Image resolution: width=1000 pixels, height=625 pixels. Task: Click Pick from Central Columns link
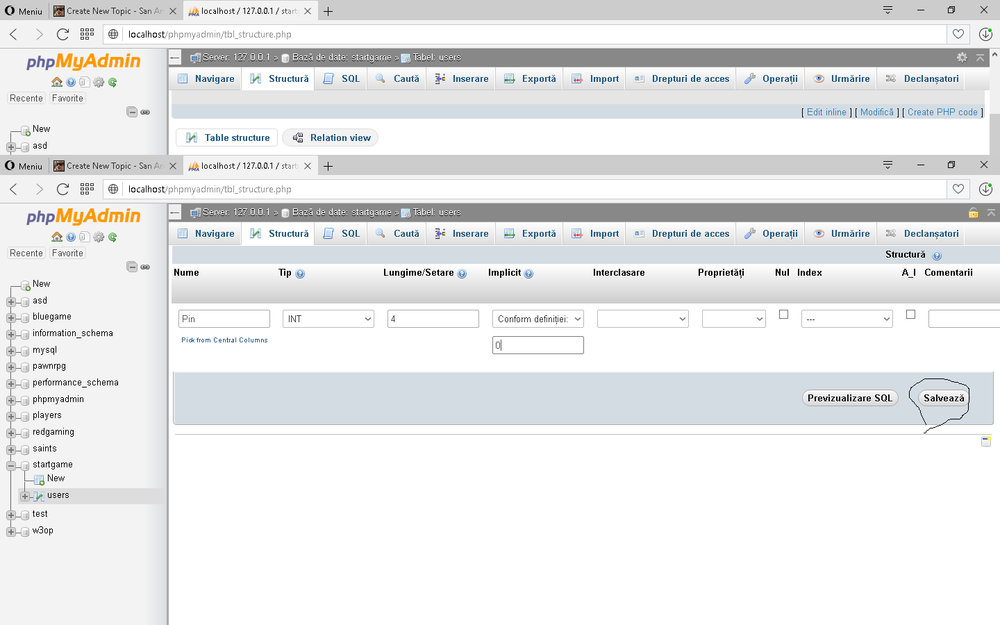(224, 340)
